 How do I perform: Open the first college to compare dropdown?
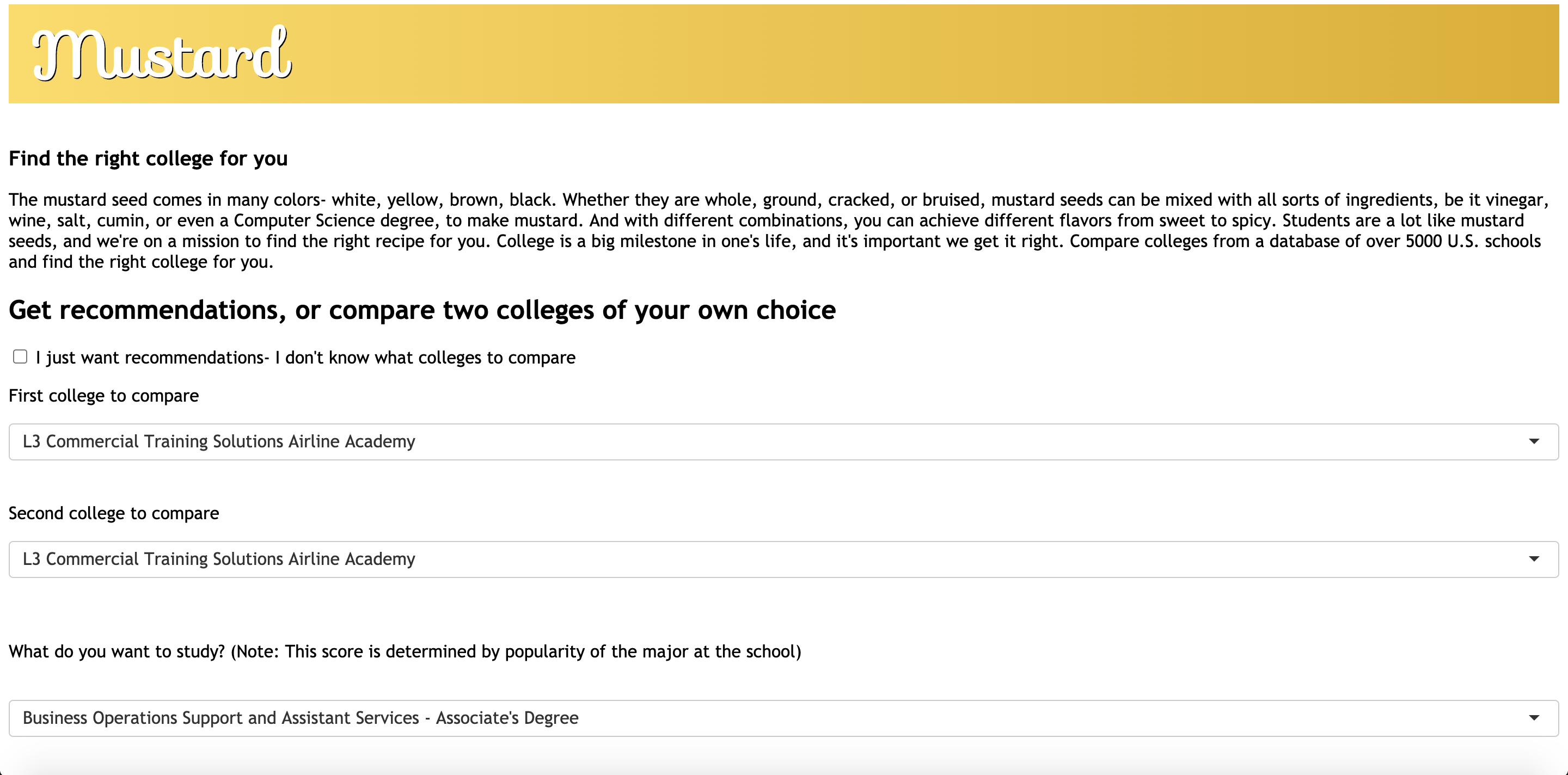[783, 441]
